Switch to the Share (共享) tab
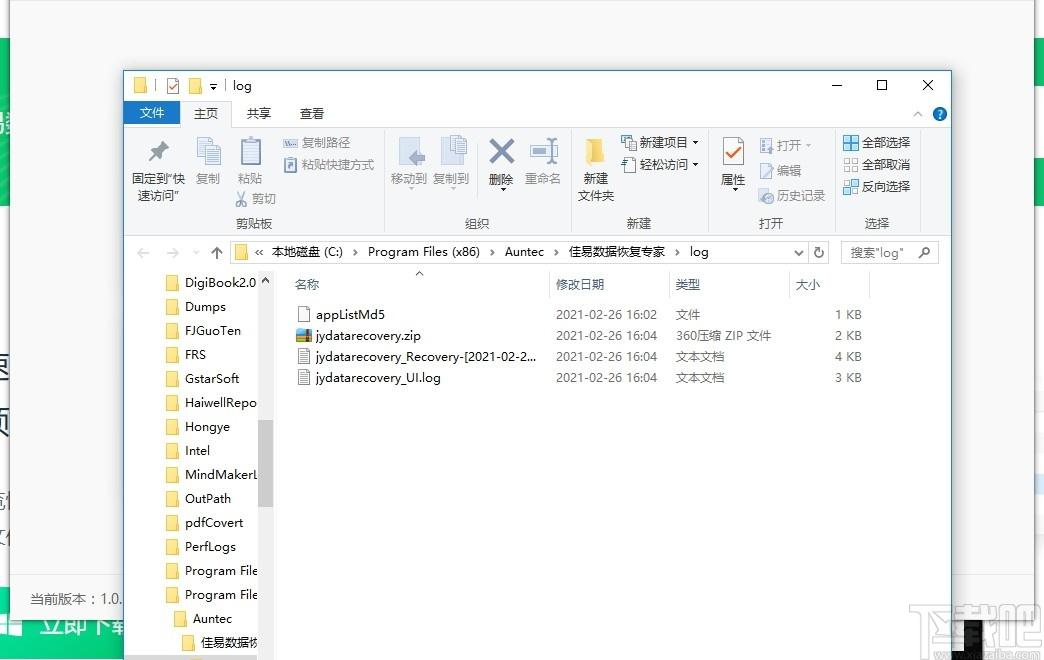Screen dimensions: 1044x660 point(258,114)
